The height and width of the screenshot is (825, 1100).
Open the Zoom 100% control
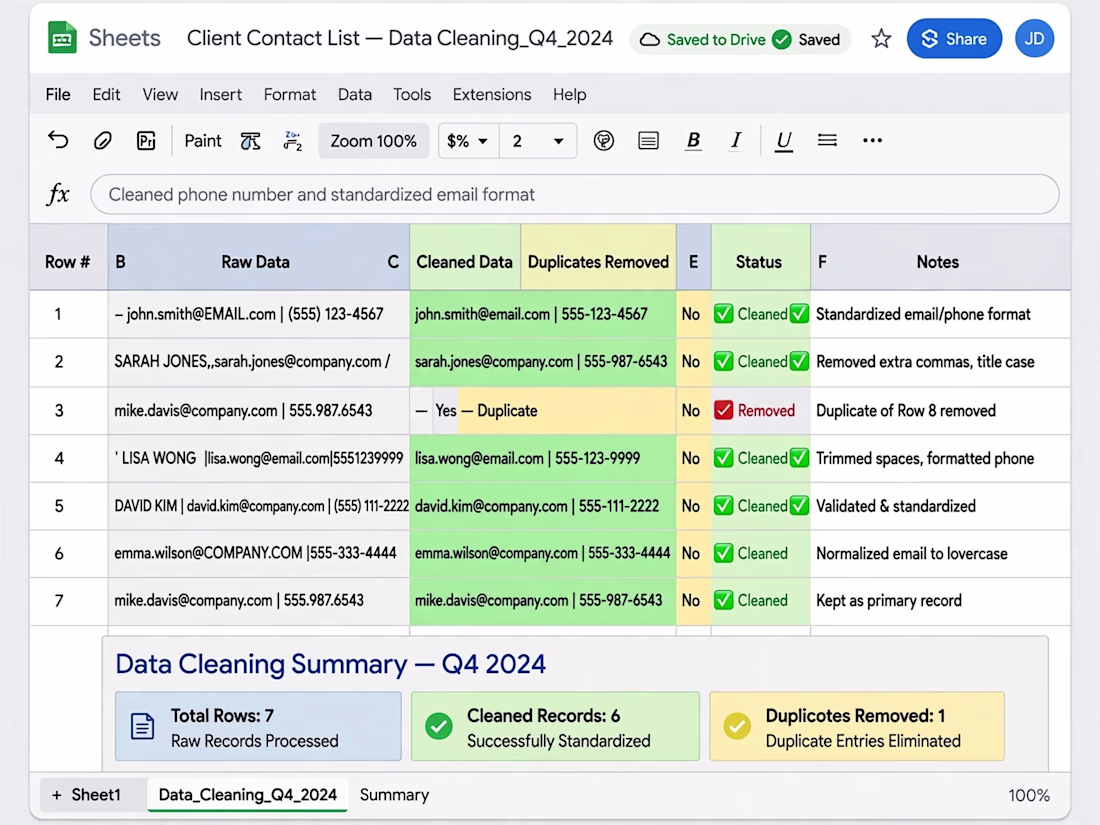(x=373, y=141)
